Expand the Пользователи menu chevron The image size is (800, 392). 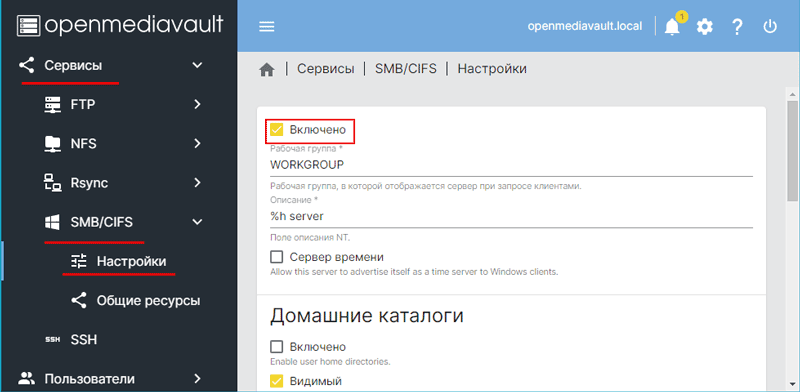(x=197, y=379)
